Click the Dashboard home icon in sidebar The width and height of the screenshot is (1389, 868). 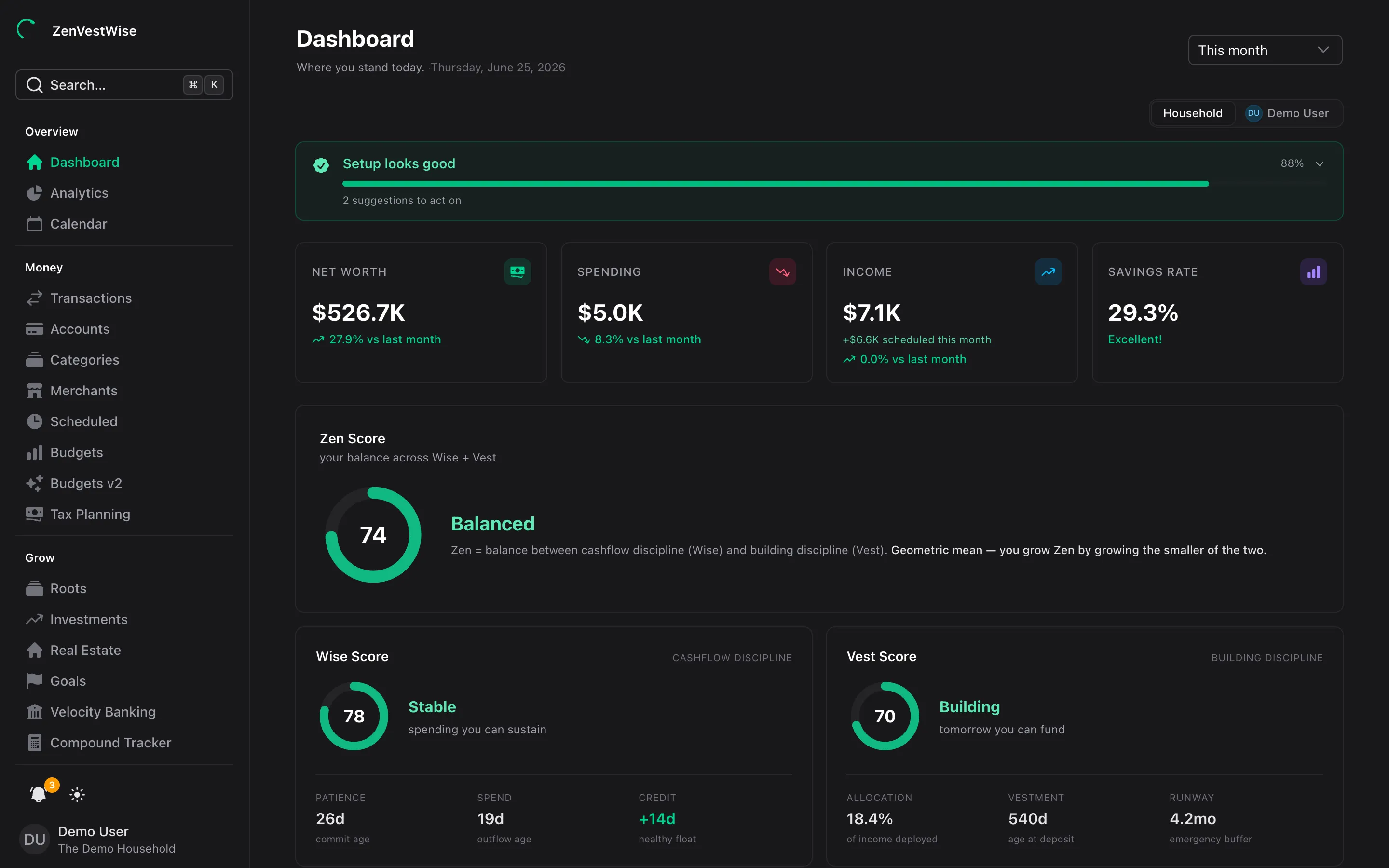[34, 163]
